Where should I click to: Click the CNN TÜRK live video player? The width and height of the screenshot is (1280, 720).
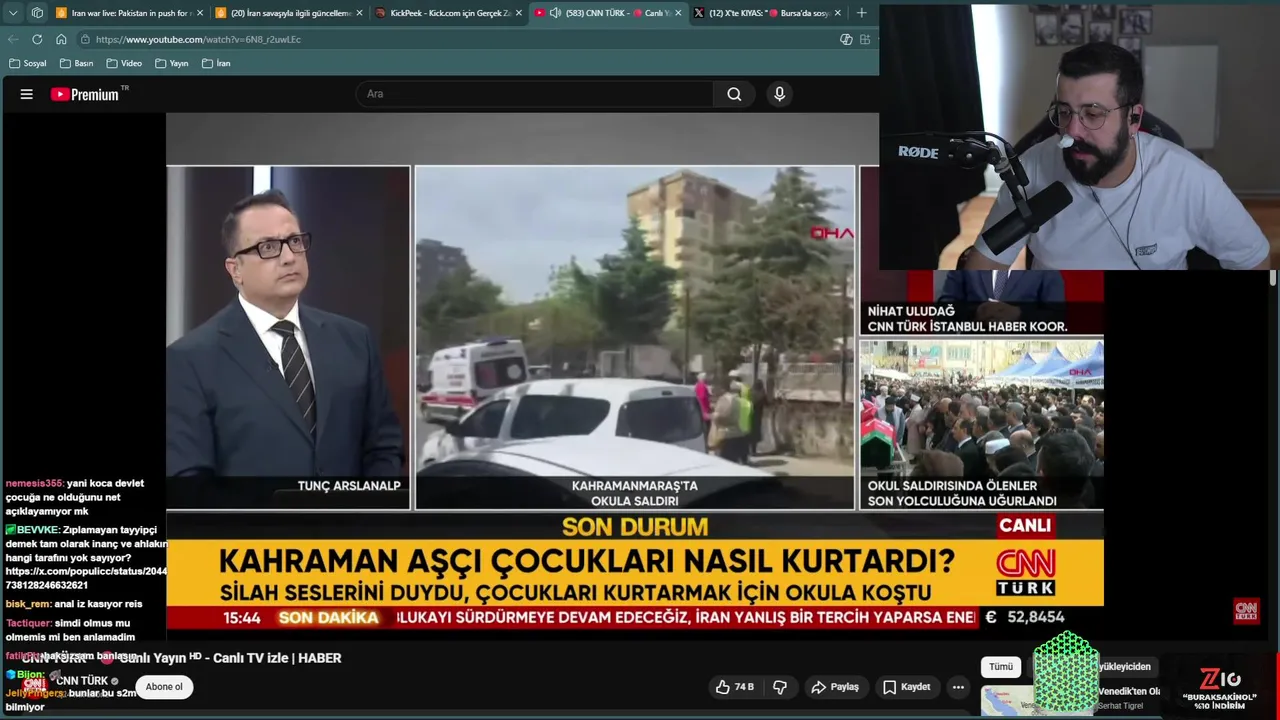click(x=635, y=375)
